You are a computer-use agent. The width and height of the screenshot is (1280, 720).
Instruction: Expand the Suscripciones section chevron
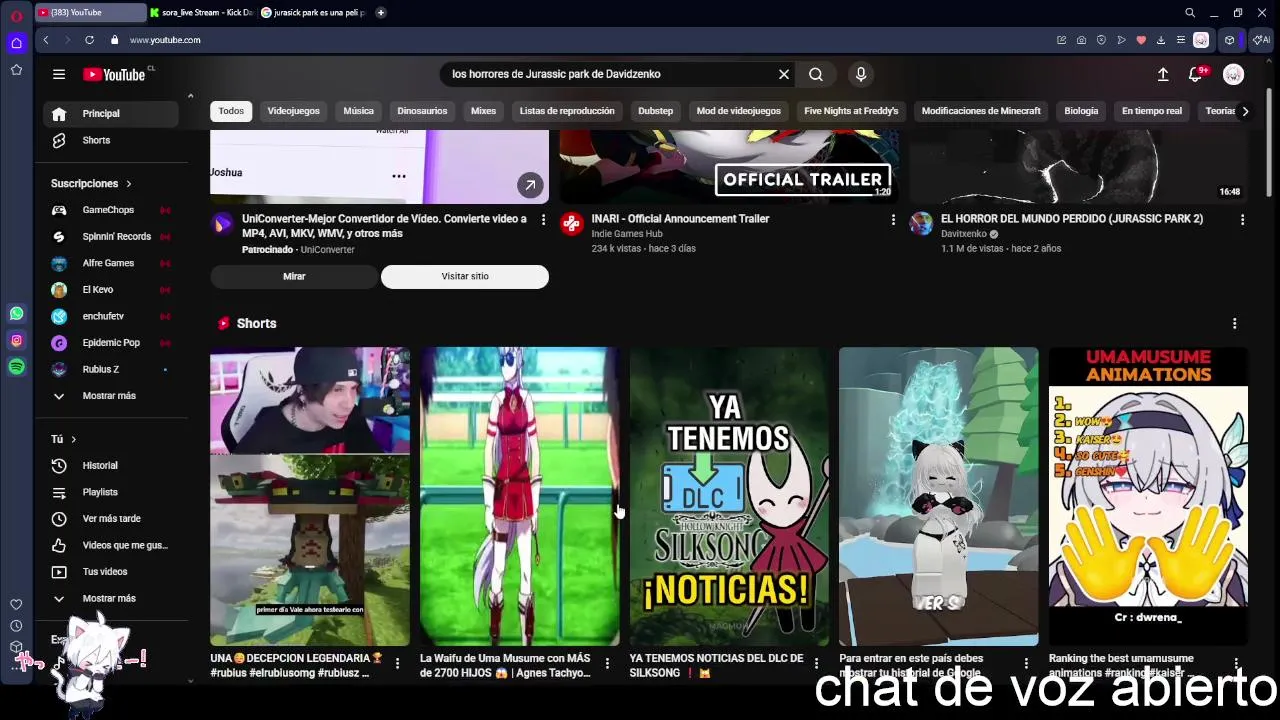[x=129, y=184]
